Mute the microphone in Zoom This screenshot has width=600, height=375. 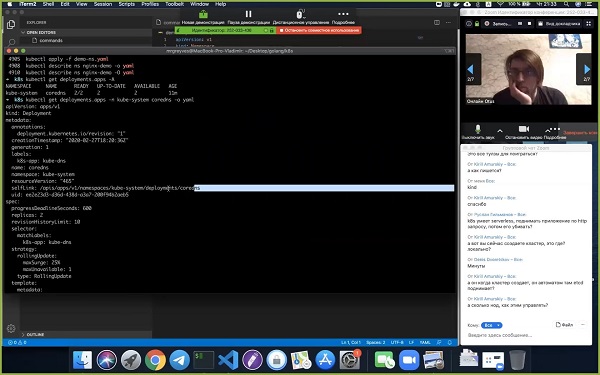pyautogui.click(x=478, y=129)
